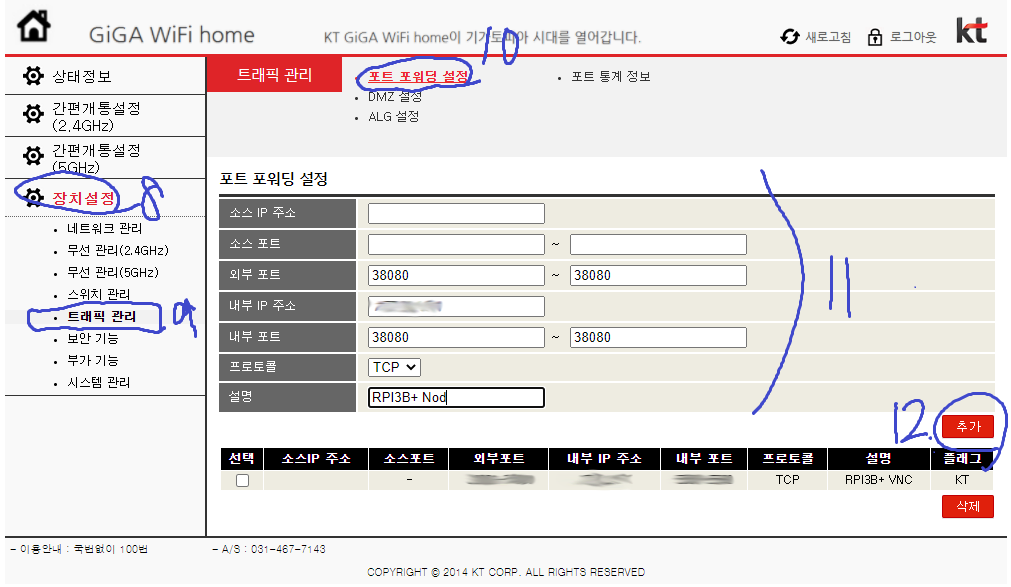Click the 포트 포워딩 설정 section heading
The width and height of the screenshot is (1011, 587).
pyautogui.click(x=273, y=179)
